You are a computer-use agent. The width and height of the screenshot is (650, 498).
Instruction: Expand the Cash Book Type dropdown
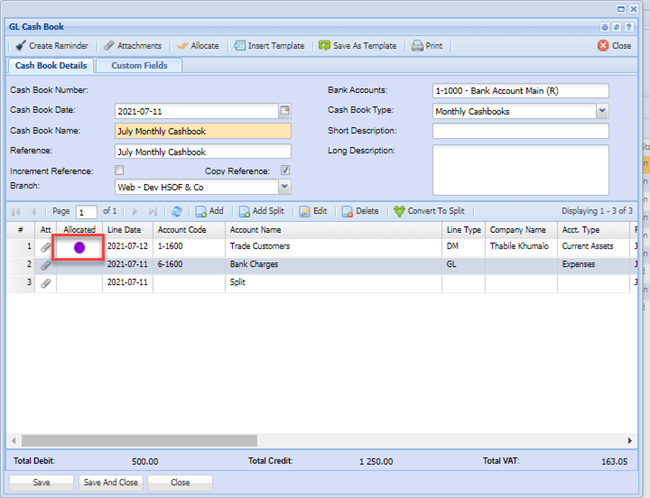point(602,111)
